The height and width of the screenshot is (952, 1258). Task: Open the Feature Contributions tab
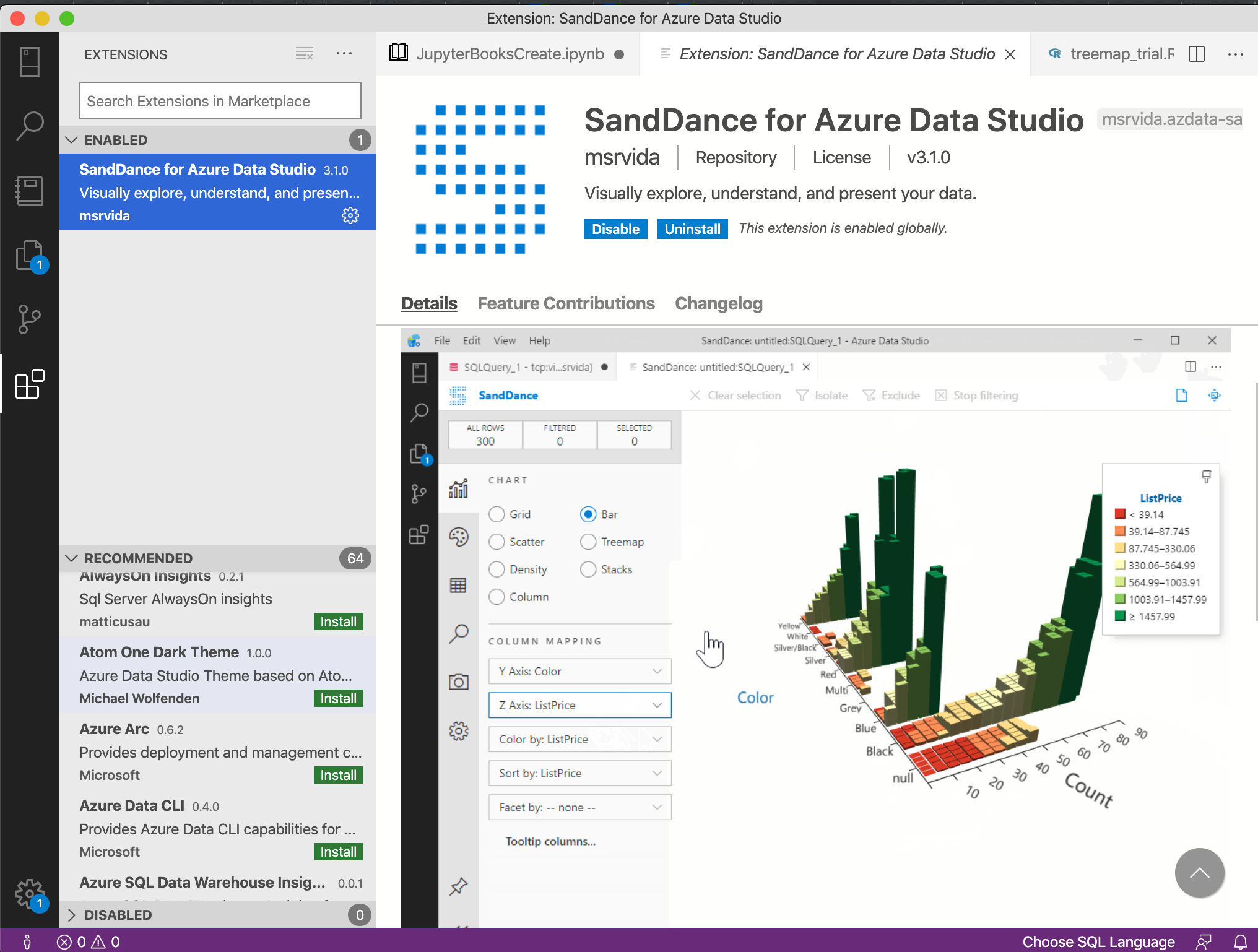(x=566, y=303)
